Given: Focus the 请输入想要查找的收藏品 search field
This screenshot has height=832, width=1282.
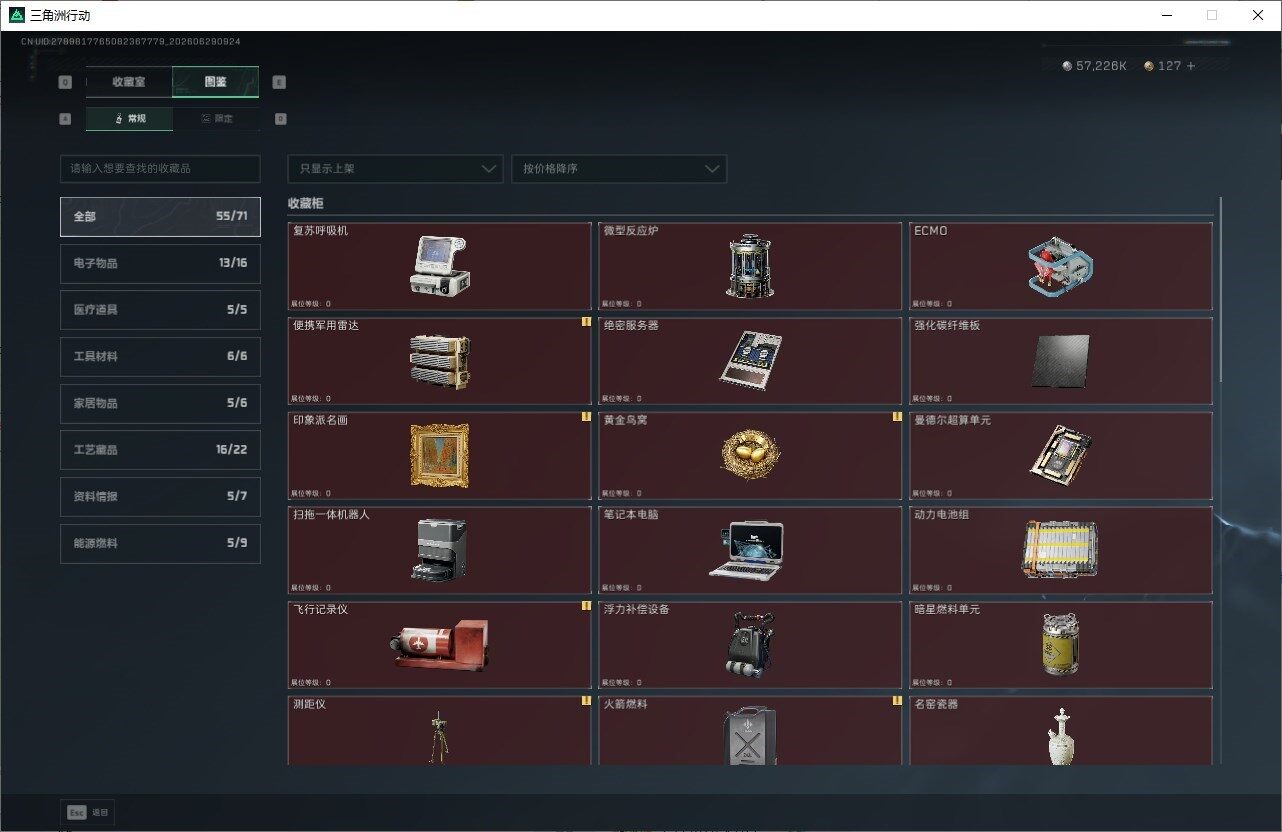Looking at the screenshot, I should (x=160, y=168).
